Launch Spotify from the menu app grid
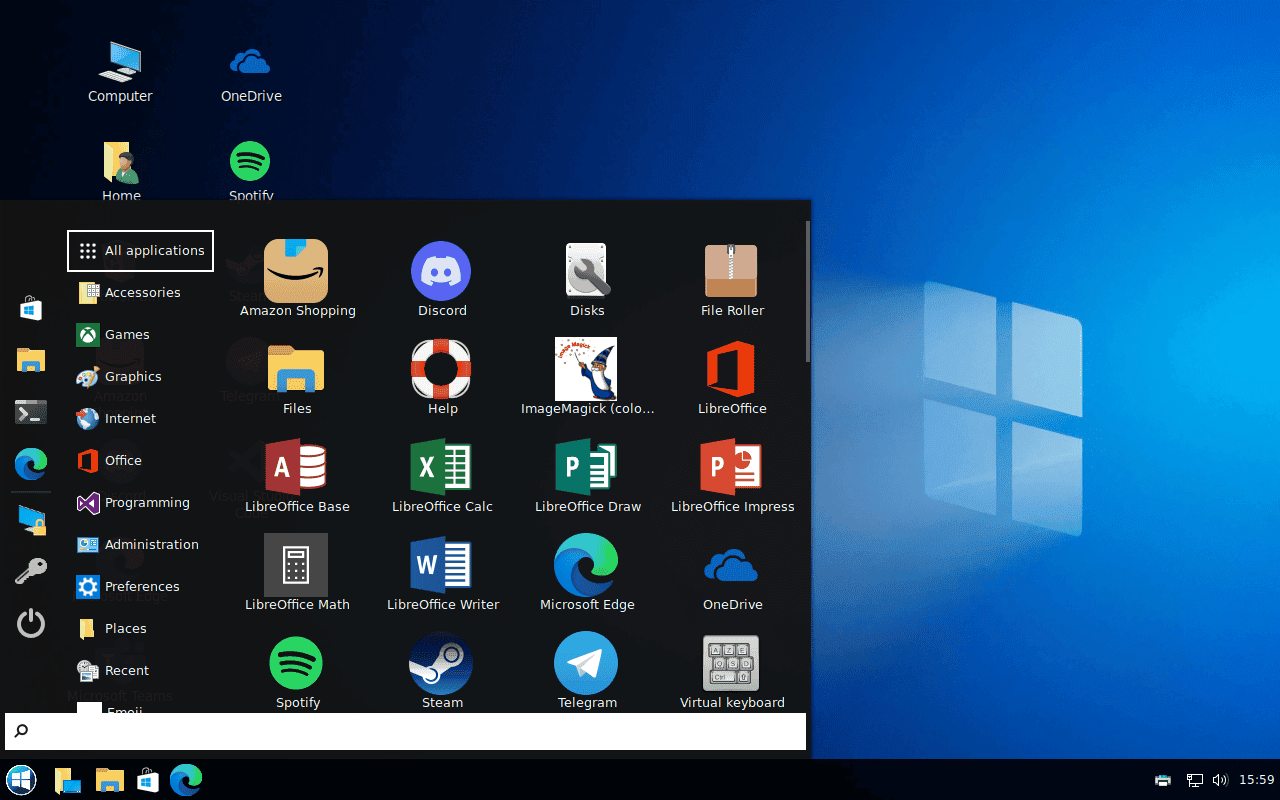Viewport: 1280px width, 800px height. (x=297, y=671)
